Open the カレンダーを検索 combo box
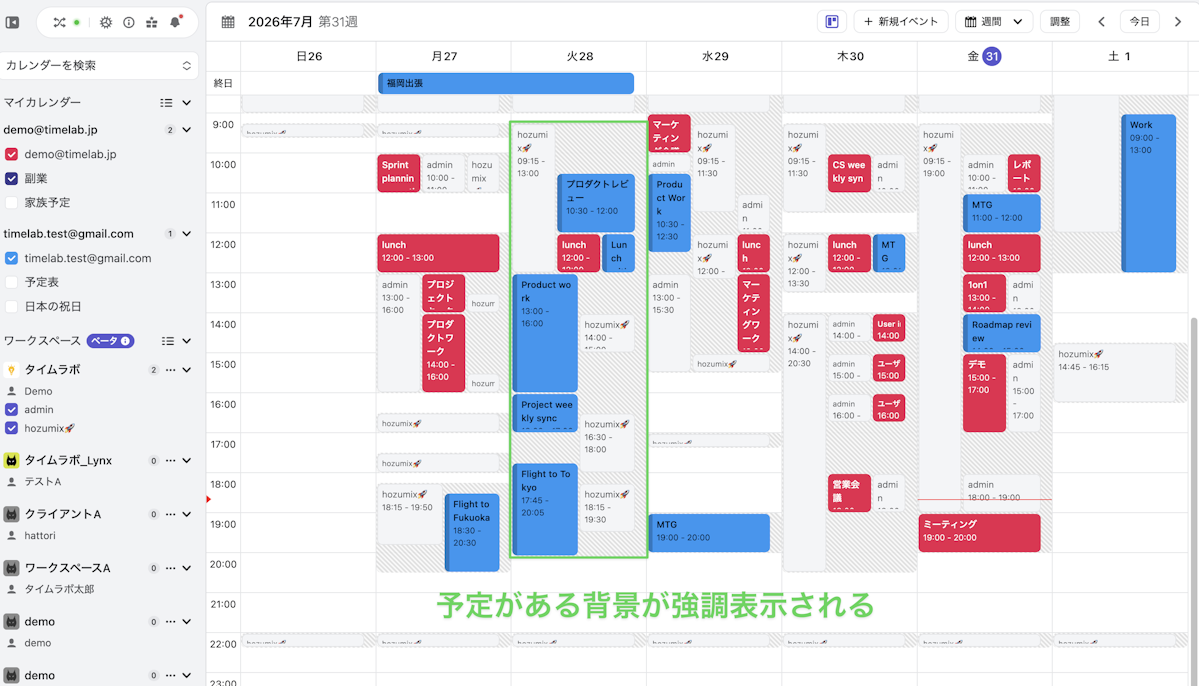 [x=99, y=66]
